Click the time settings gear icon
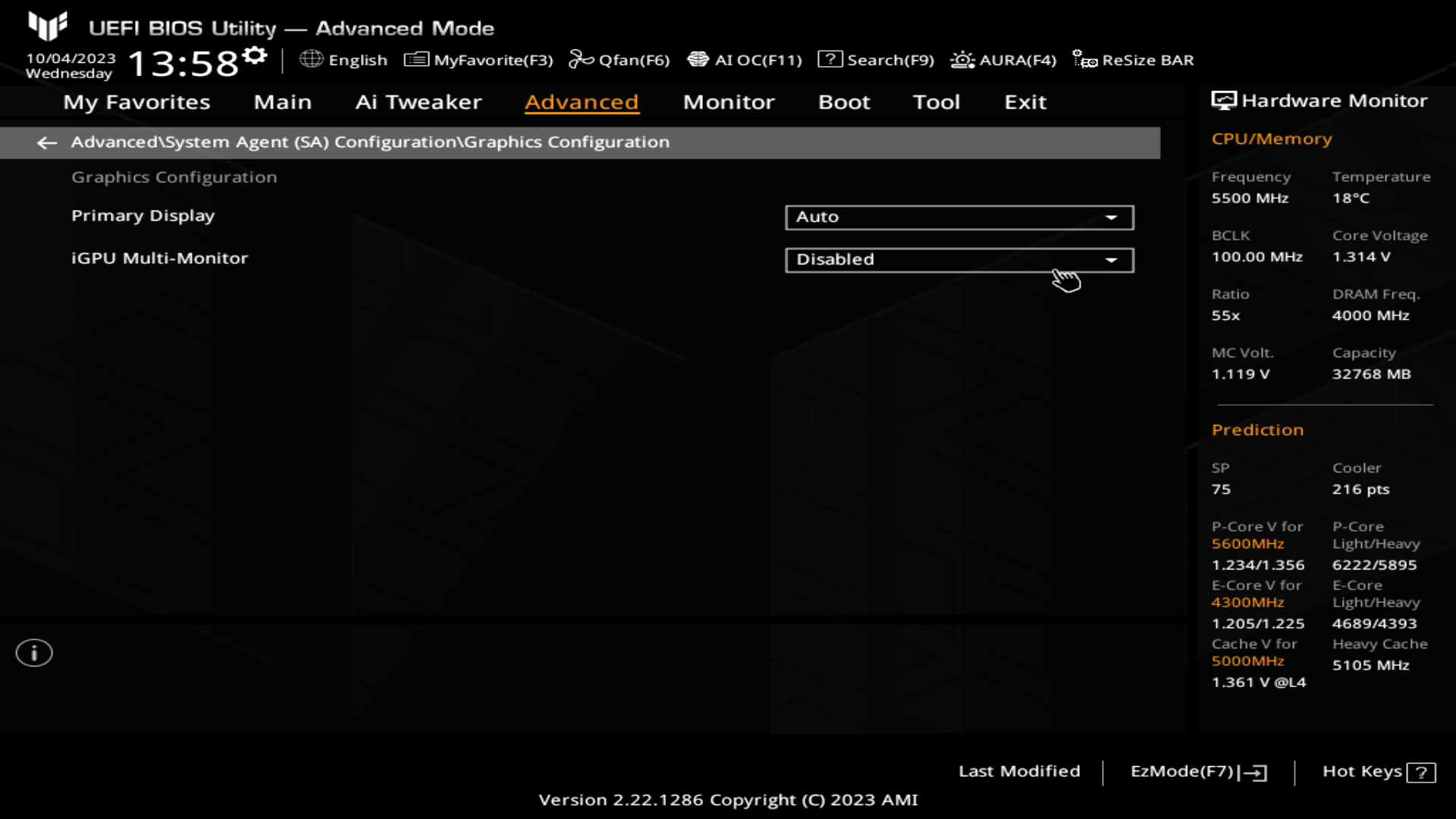Image resolution: width=1456 pixels, height=819 pixels. click(x=256, y=56)
